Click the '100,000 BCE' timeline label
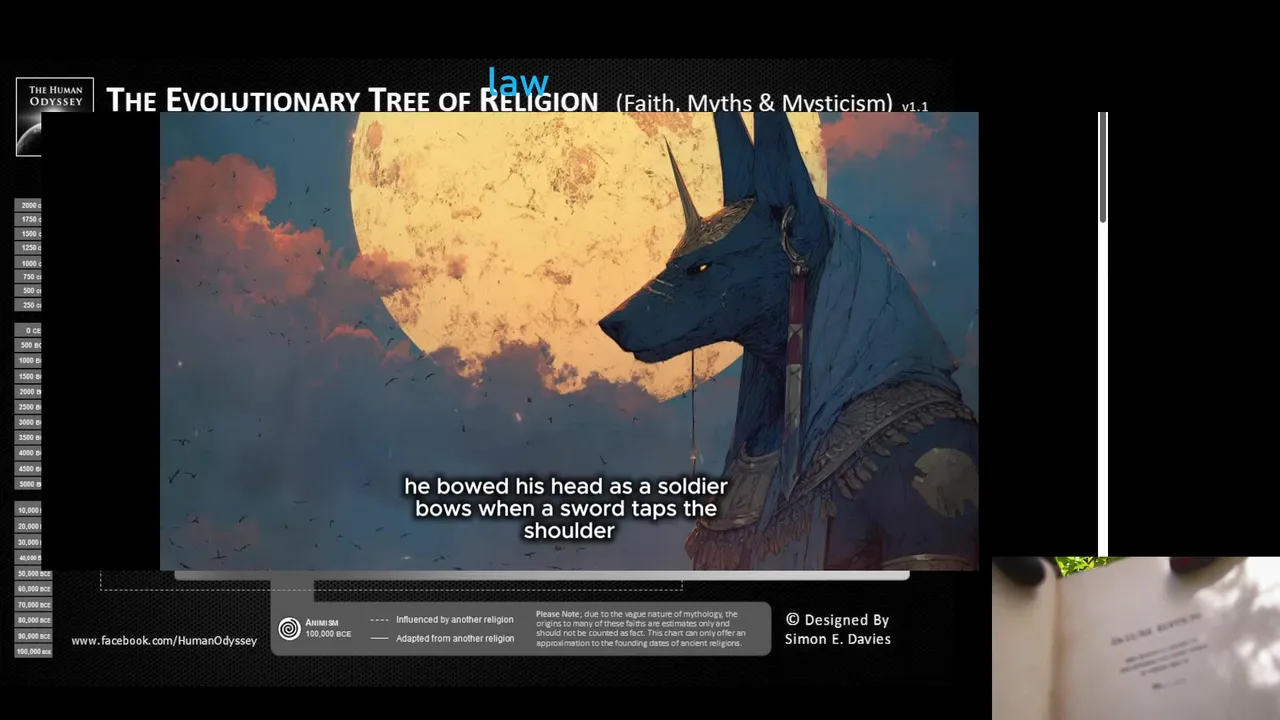Image resolution: width=1280 pixels, height=720 pixels. point(33,651)
